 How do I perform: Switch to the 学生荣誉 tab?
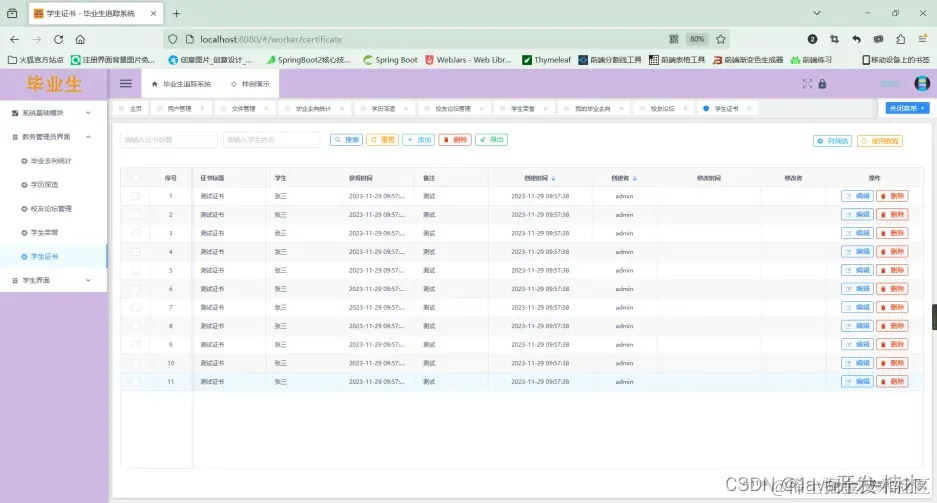(523, 109)
